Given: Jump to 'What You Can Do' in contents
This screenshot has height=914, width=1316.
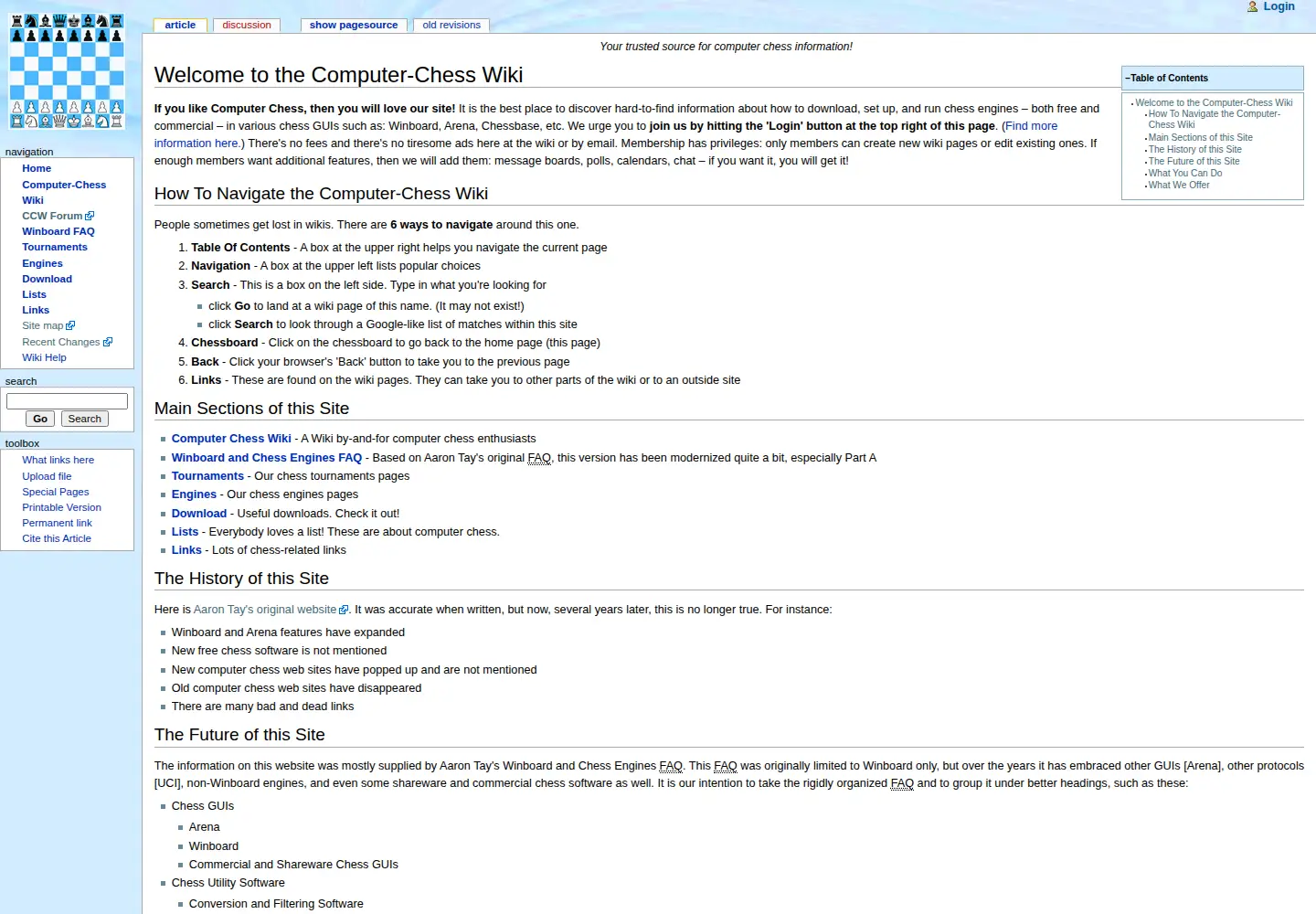Looking at the screenshot, I should point(1184,174).
